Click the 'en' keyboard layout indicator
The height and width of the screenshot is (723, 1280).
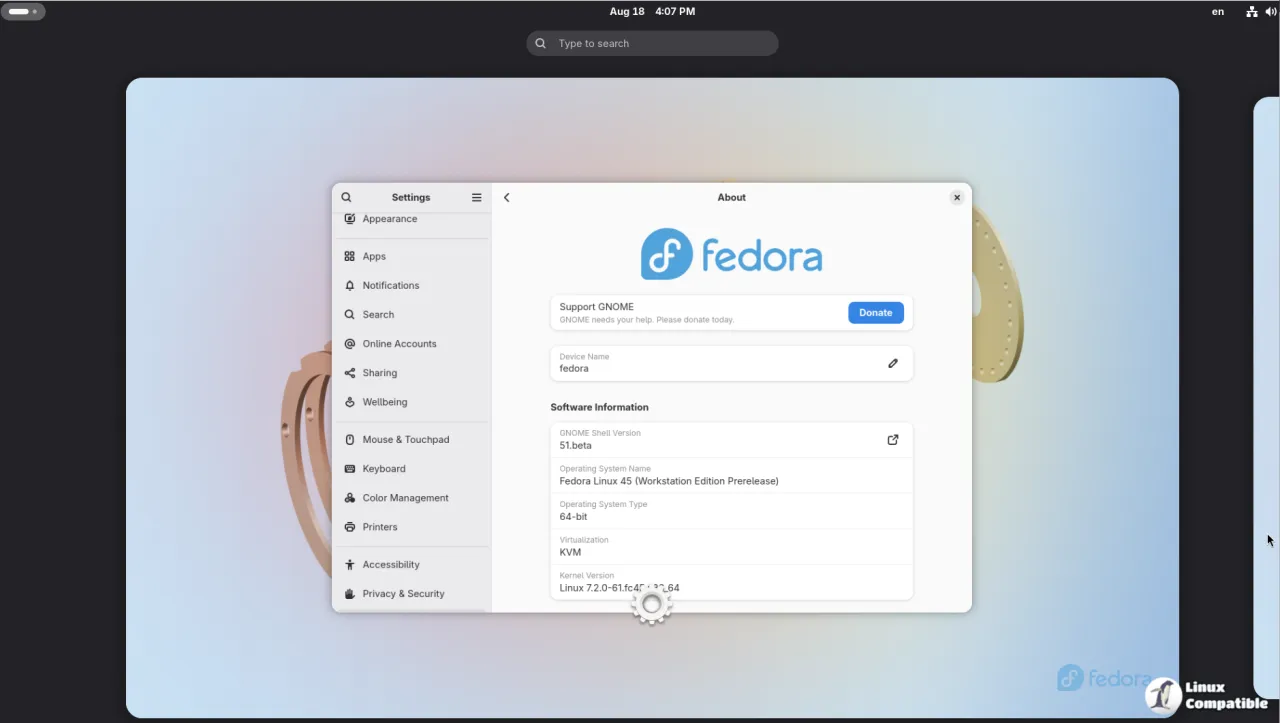1218,12
